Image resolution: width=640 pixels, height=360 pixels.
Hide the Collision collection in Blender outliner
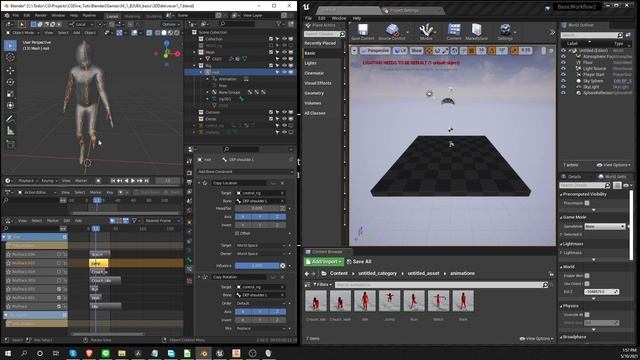point(284,112)
